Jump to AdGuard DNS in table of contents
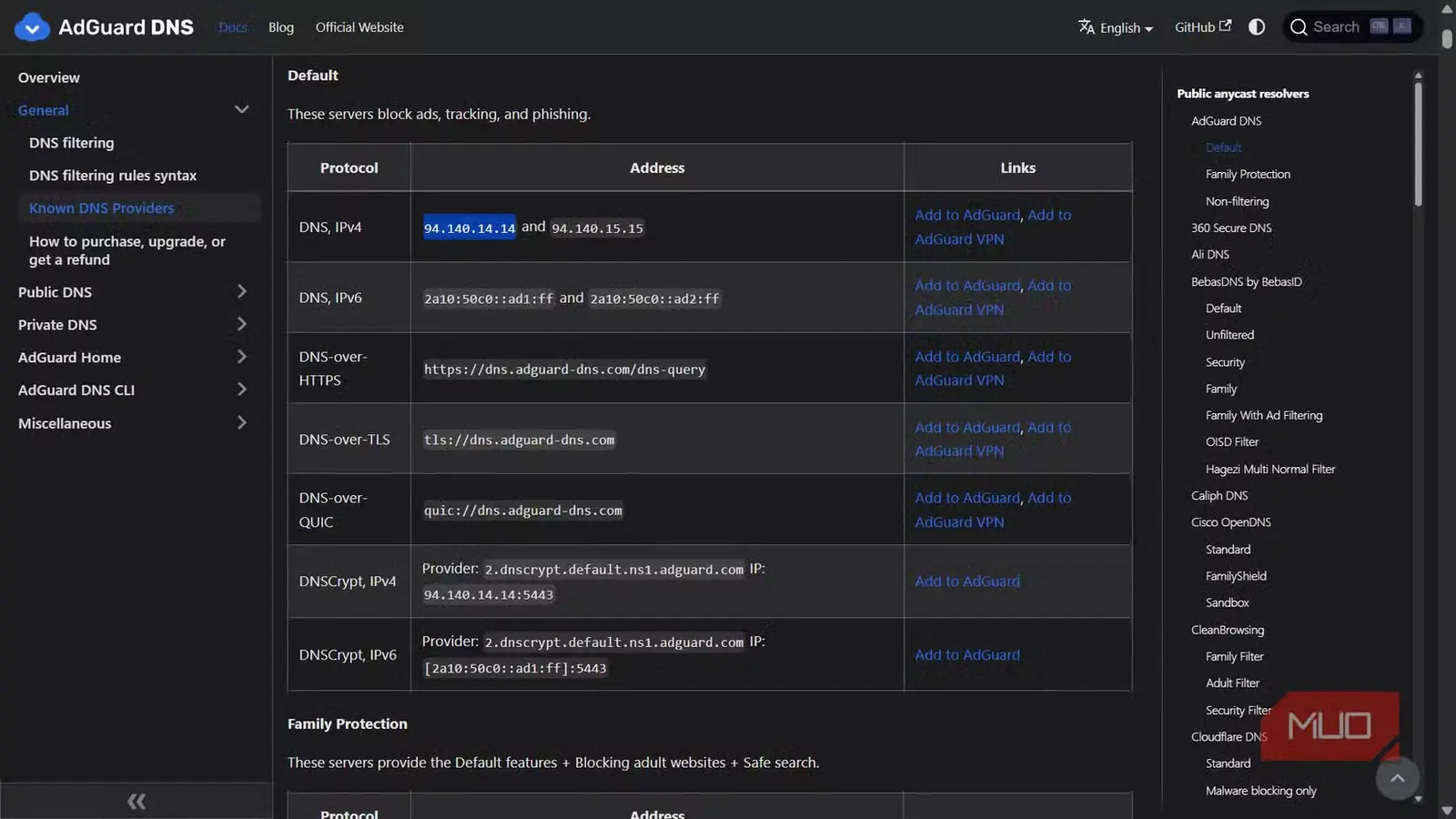The width and height of the screenshot is (1456, 819). tap(1226, 121)
